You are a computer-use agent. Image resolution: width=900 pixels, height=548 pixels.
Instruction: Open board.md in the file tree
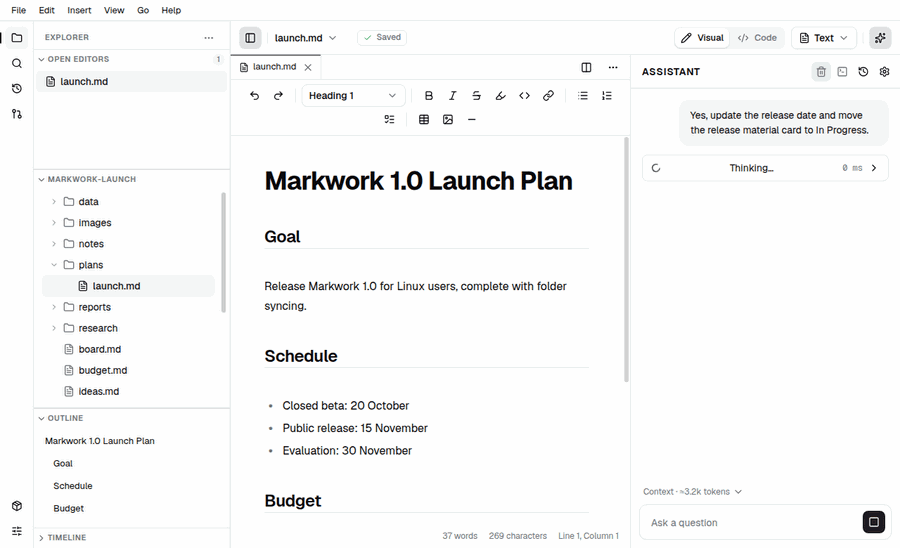point(99,349)
